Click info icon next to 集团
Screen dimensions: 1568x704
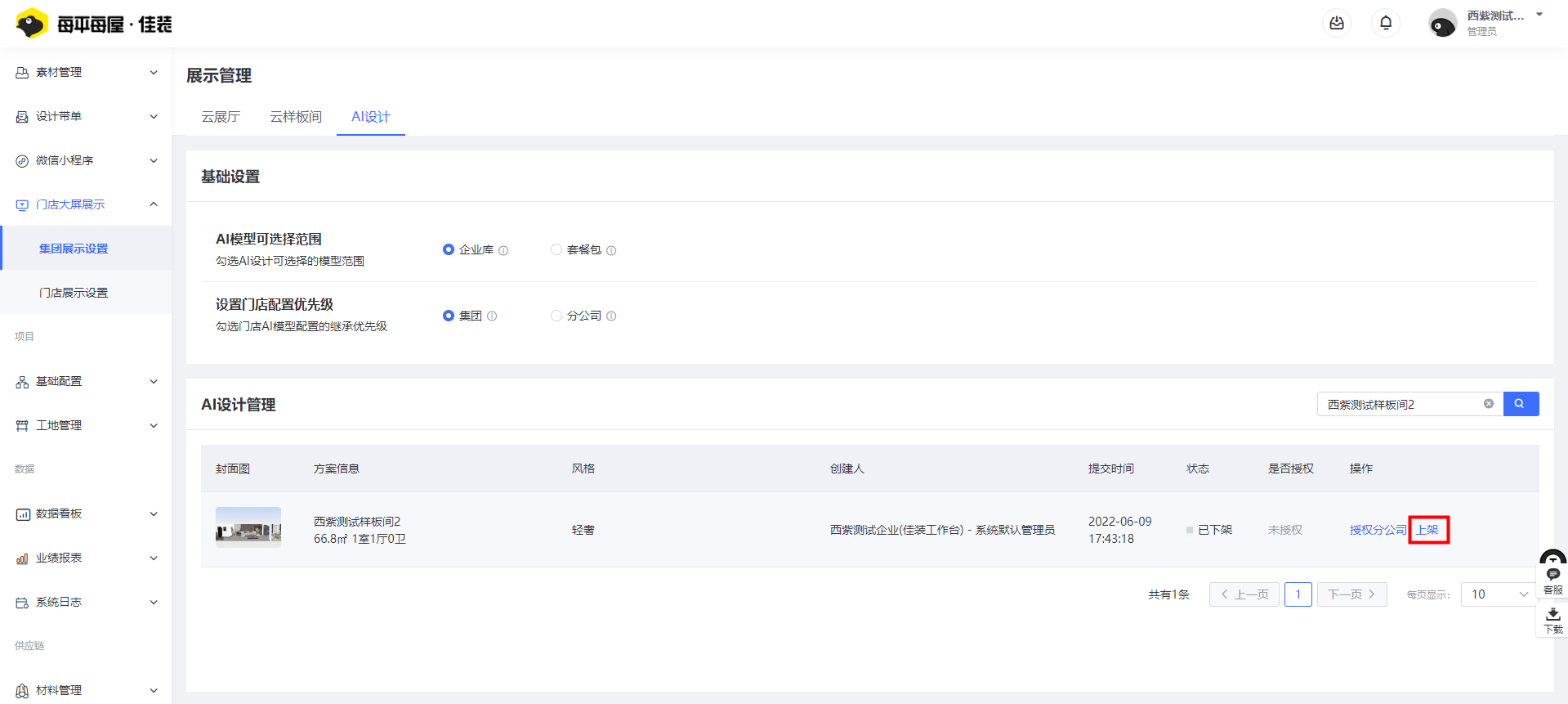(492, 316)
